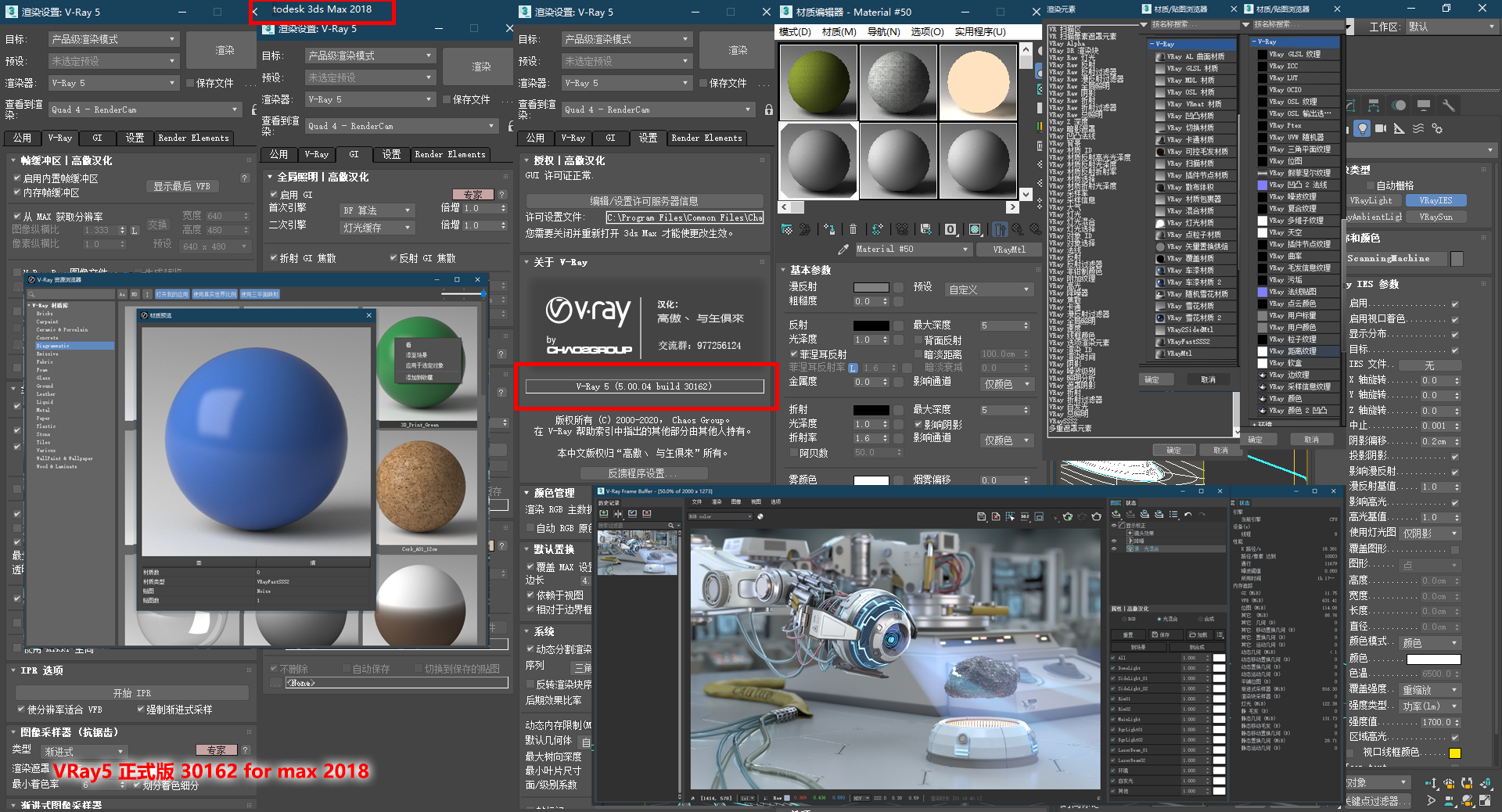This screenshot has width=1502, height=812.
Task: Click the 反射 black color swatch
Action: [x=871, y=325]
